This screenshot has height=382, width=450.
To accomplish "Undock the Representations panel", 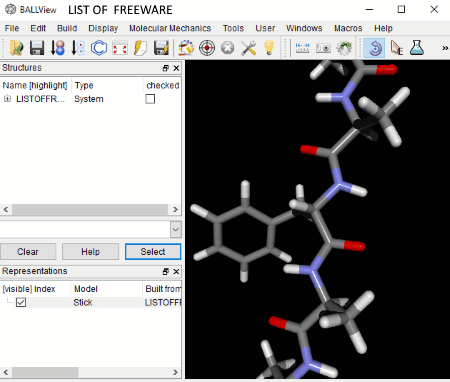I will click(165, 272).
